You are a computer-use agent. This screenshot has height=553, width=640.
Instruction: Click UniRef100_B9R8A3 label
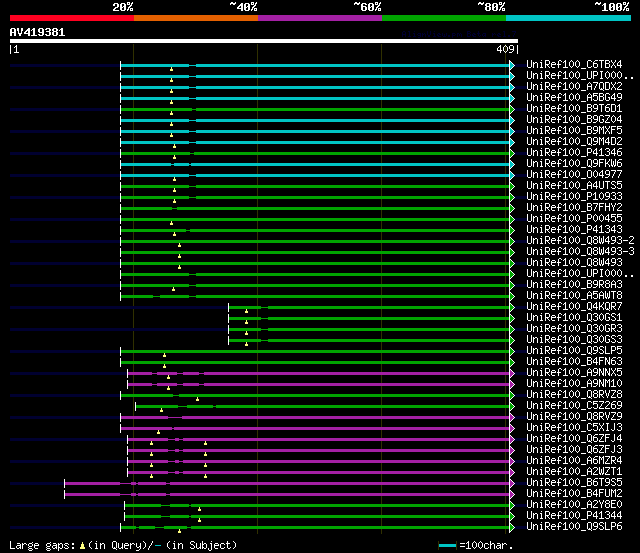574,284
